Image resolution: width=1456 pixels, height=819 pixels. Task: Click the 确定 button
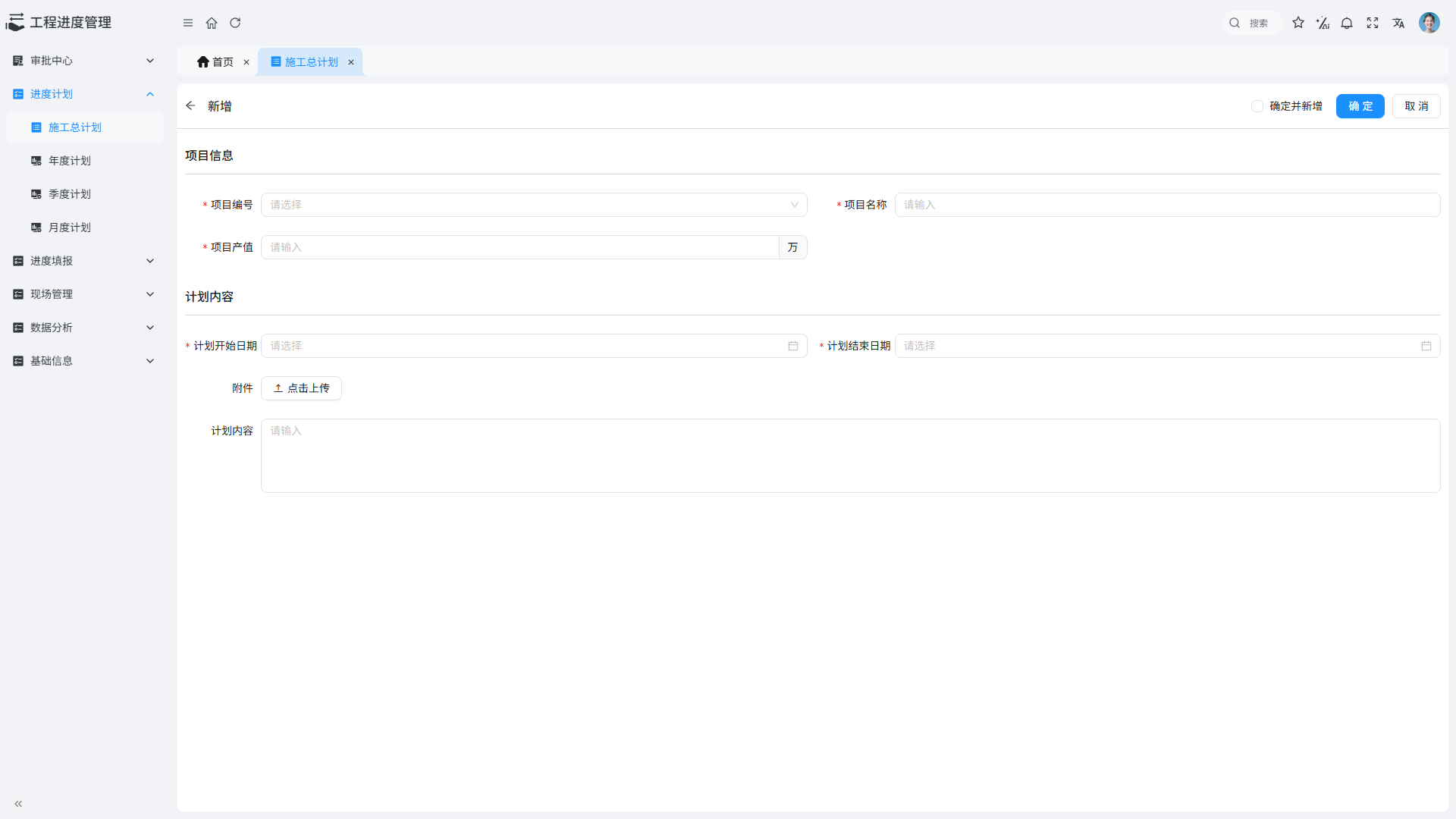pyautogui.click(x=1360, y=106)
